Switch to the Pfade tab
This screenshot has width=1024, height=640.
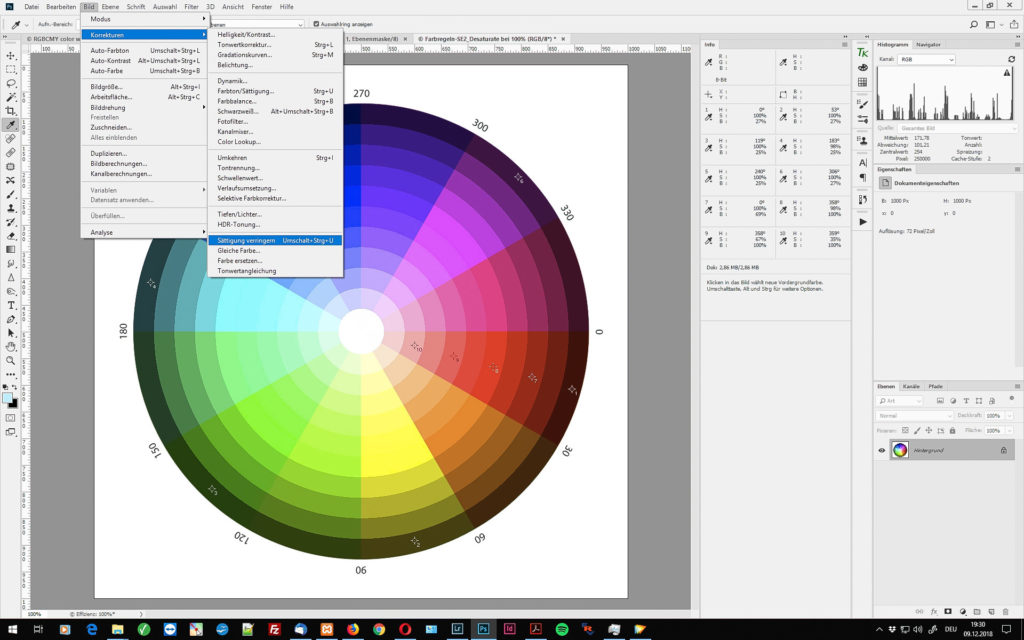click(935, 387)
